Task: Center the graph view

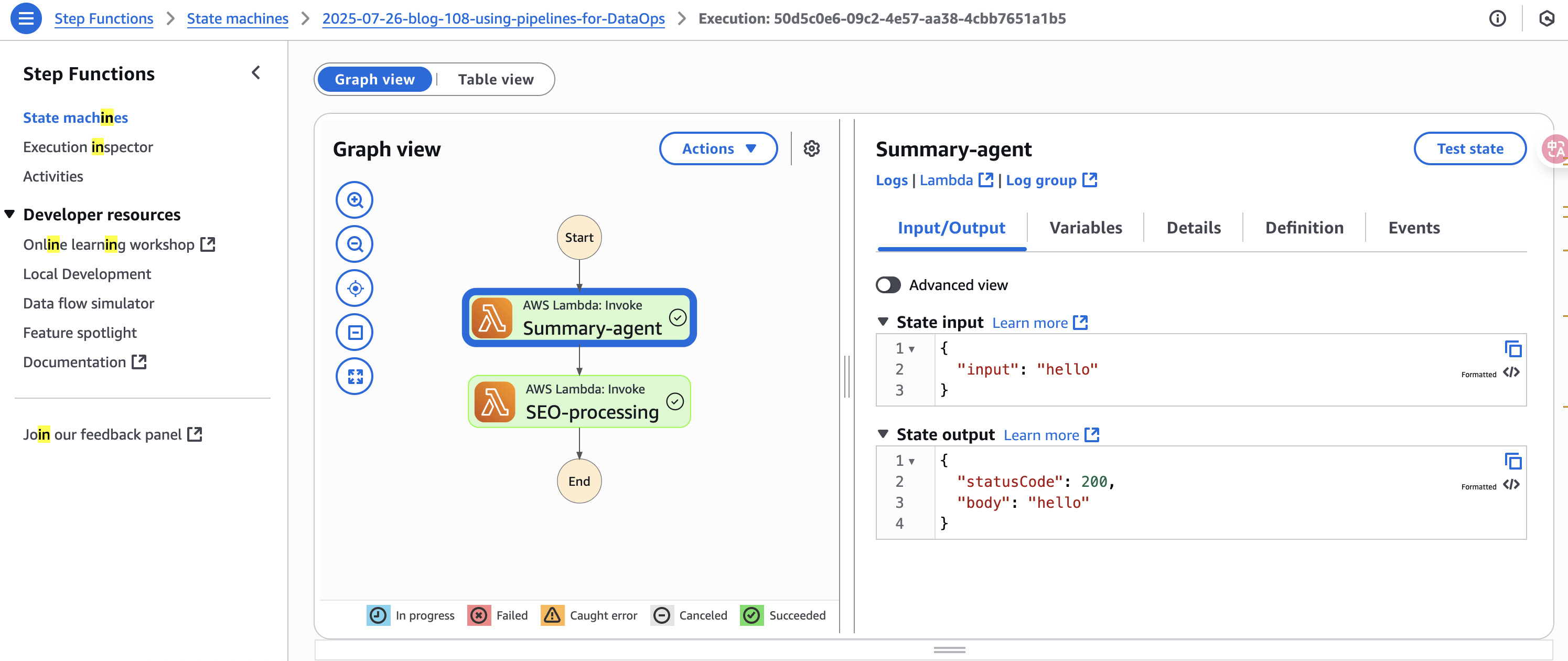Action: point(355,288)
